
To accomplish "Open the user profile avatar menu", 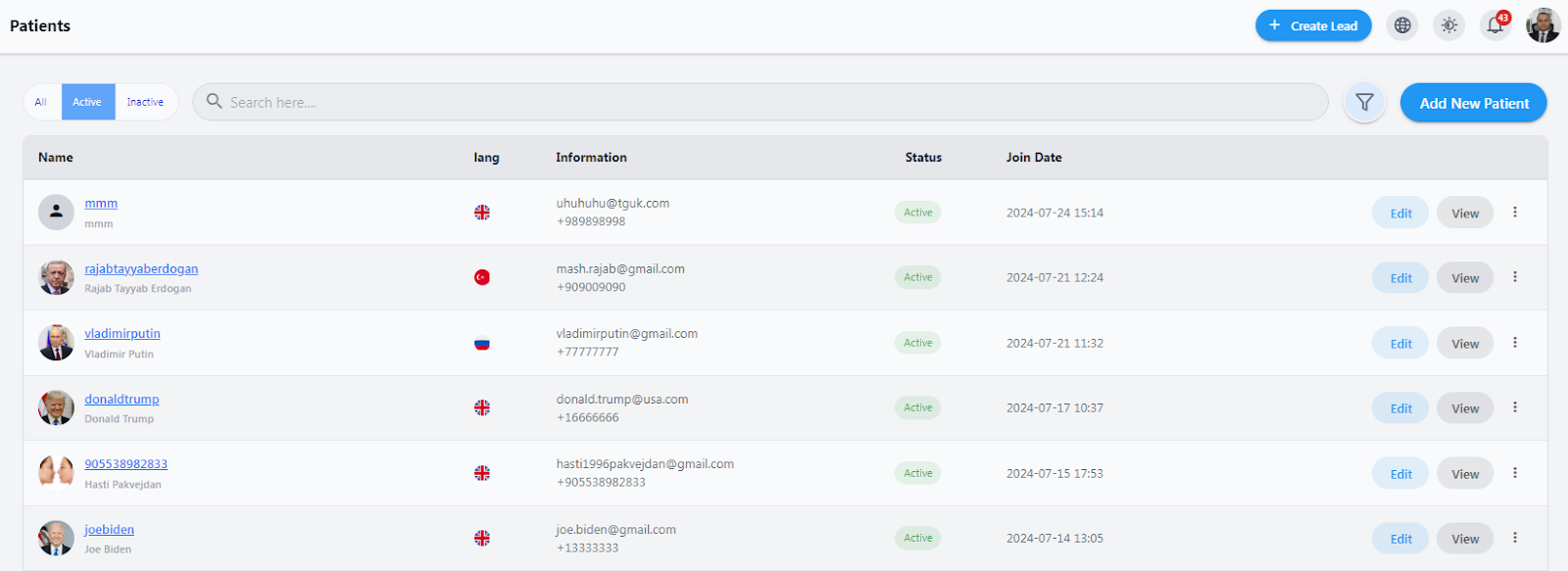I will click(1543, 25).
